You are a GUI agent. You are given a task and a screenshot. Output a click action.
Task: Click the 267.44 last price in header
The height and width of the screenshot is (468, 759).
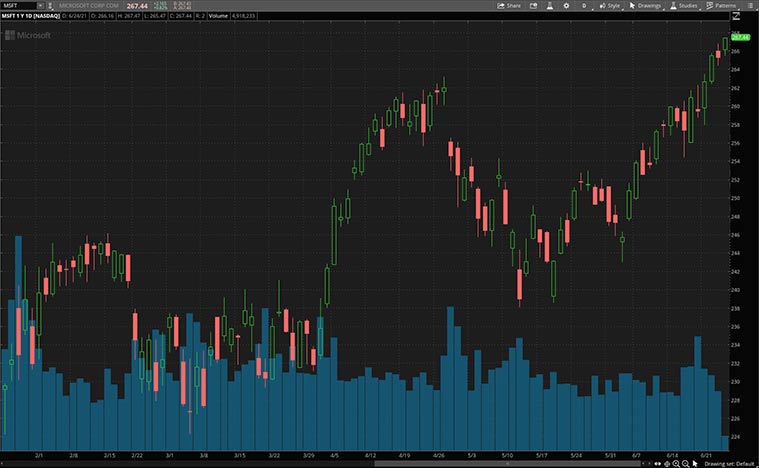click(137, 6)
